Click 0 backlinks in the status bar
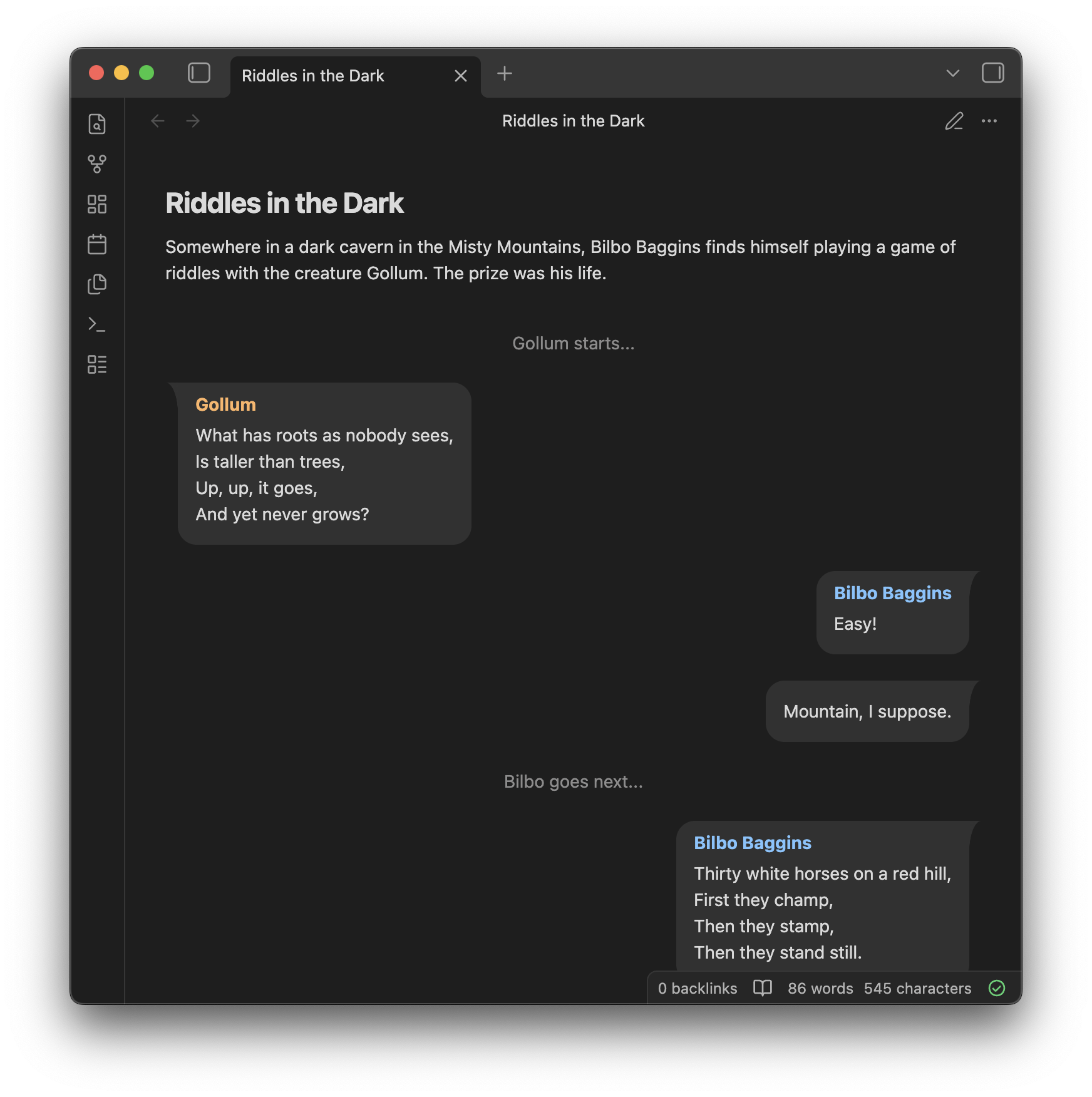Viewport: 1092px width, 1097px height. pos(698,988)
